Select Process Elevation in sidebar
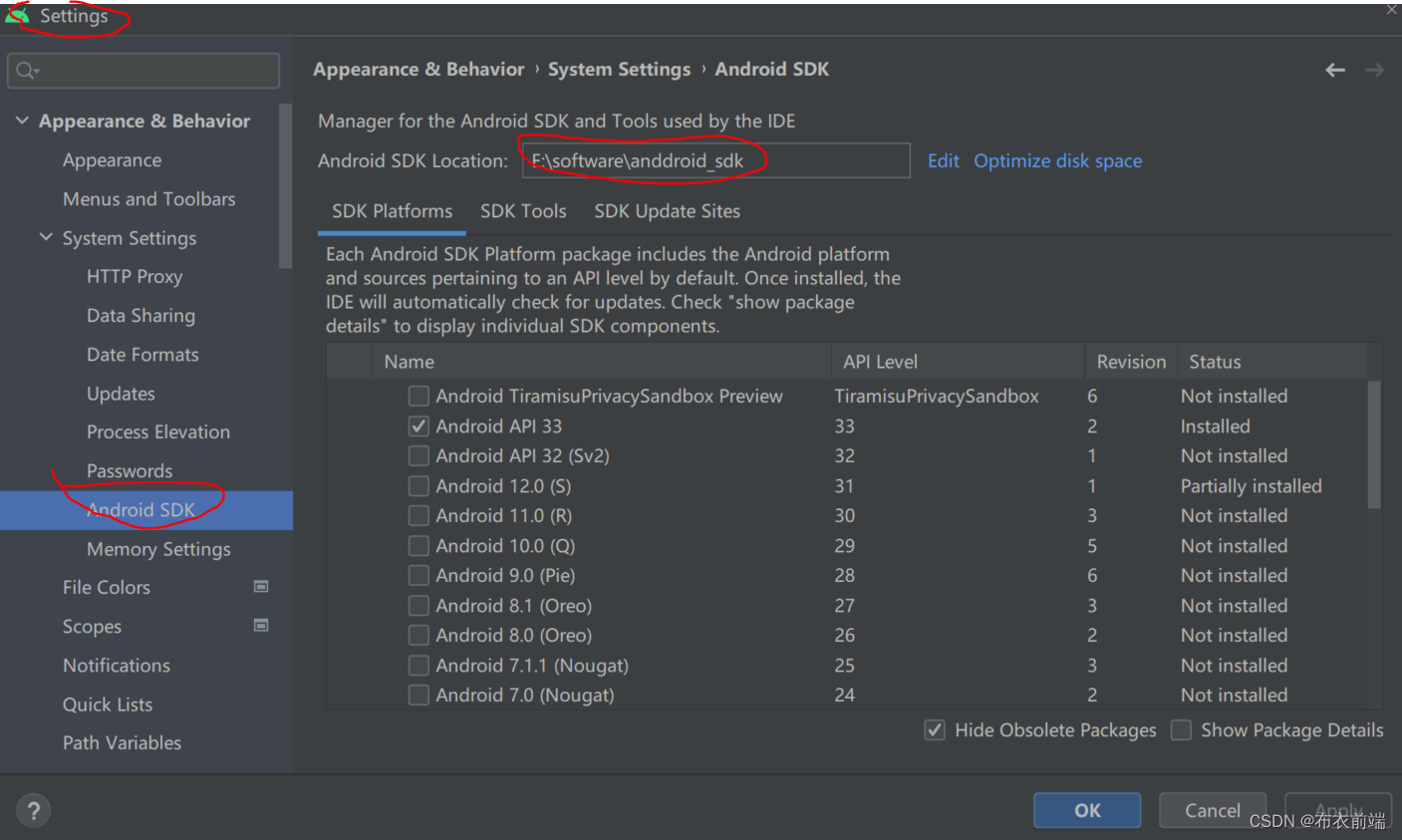 (158, 432)
